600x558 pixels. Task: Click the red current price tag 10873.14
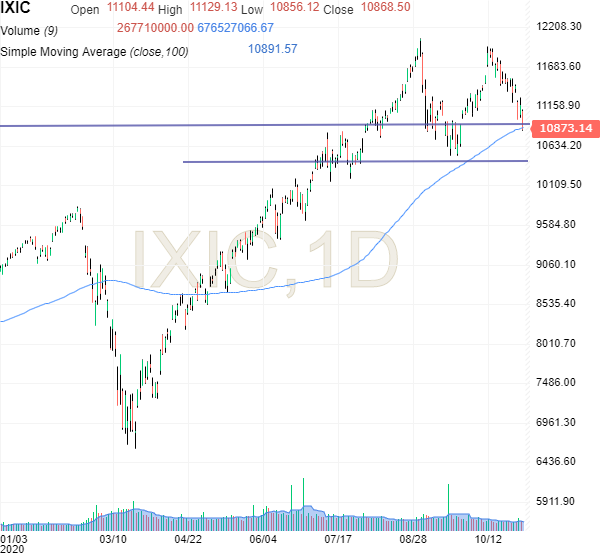point(565,129)
